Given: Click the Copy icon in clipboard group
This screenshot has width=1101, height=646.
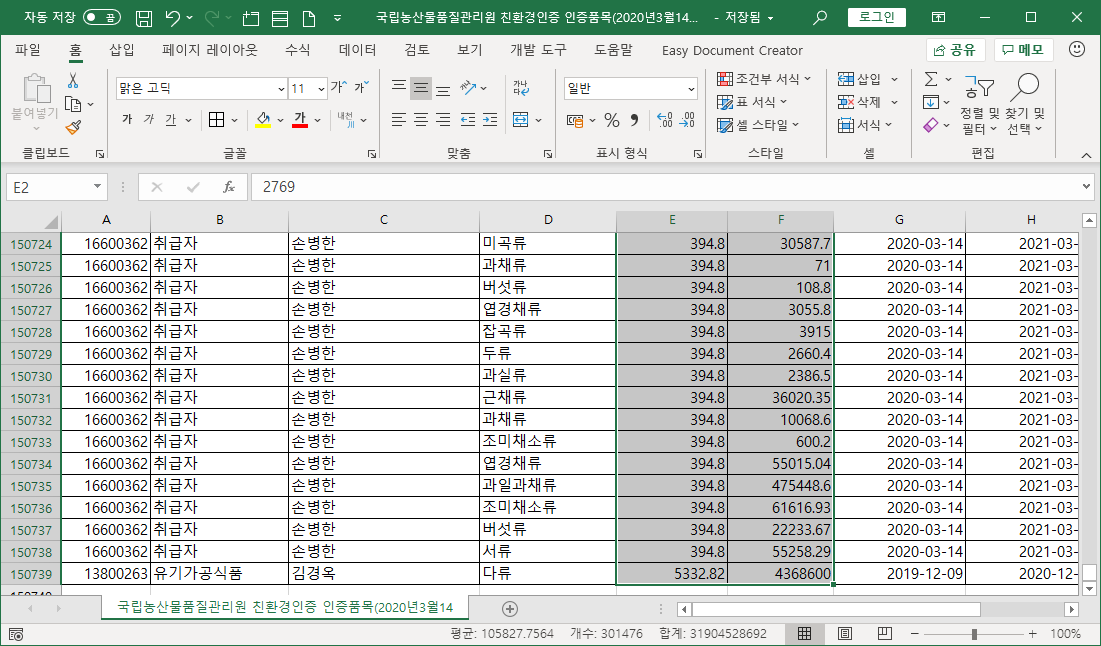Looking at the screenshot, I should tap(73, 104).
